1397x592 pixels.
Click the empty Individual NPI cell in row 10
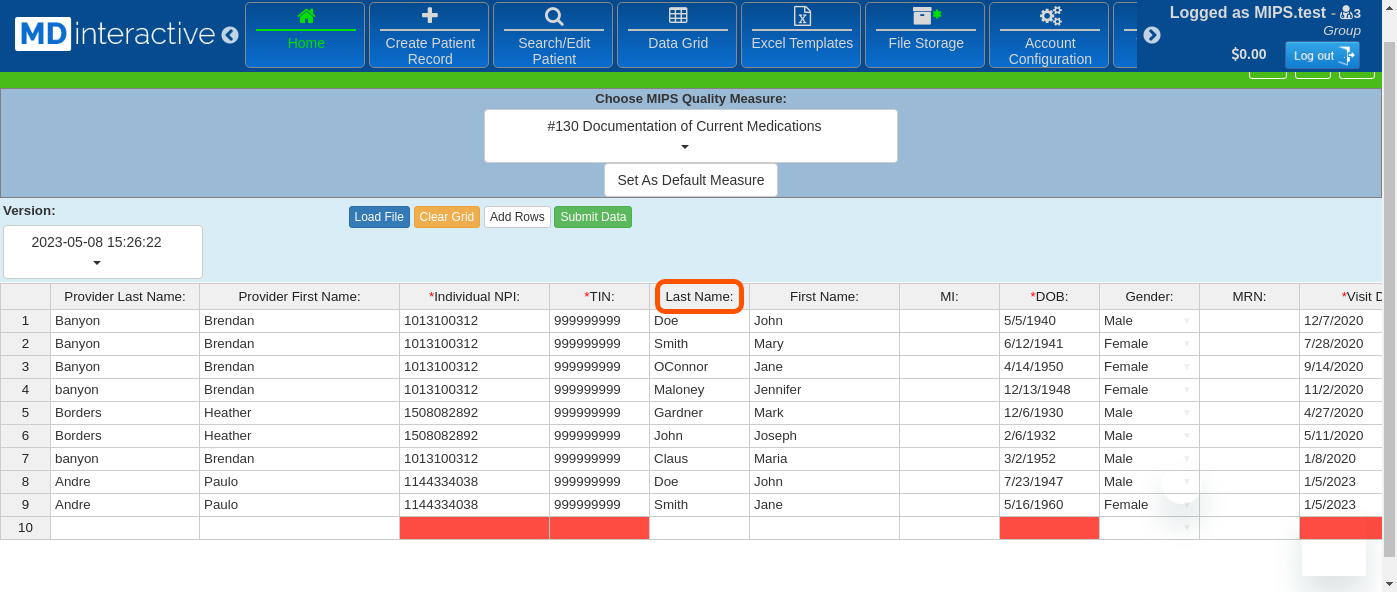(474, 528)
